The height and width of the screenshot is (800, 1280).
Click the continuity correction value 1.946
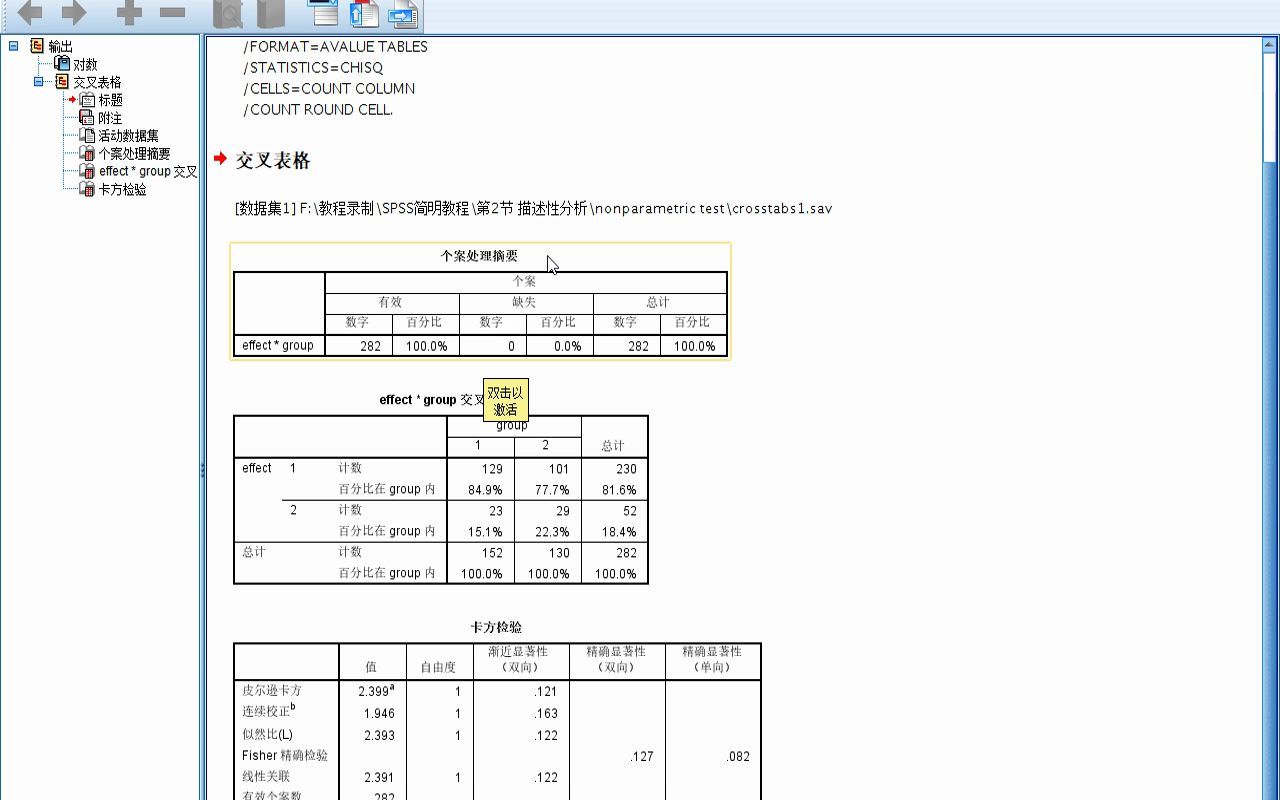click(x=379, y=714)
